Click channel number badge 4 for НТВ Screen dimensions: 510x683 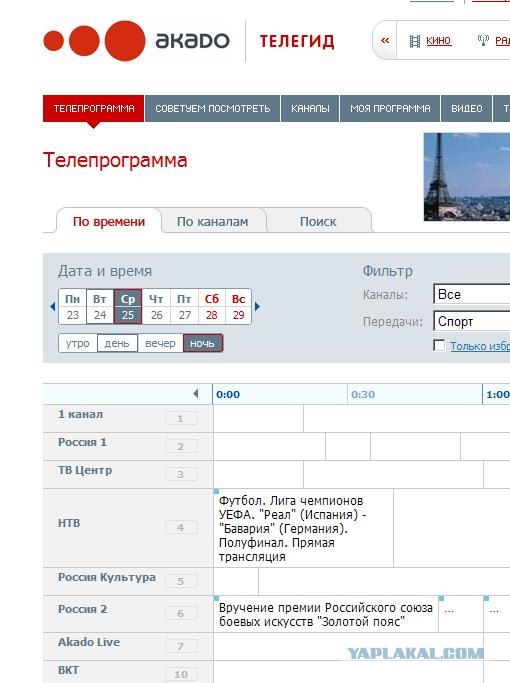pyautogui.click(x=181, y=527)
